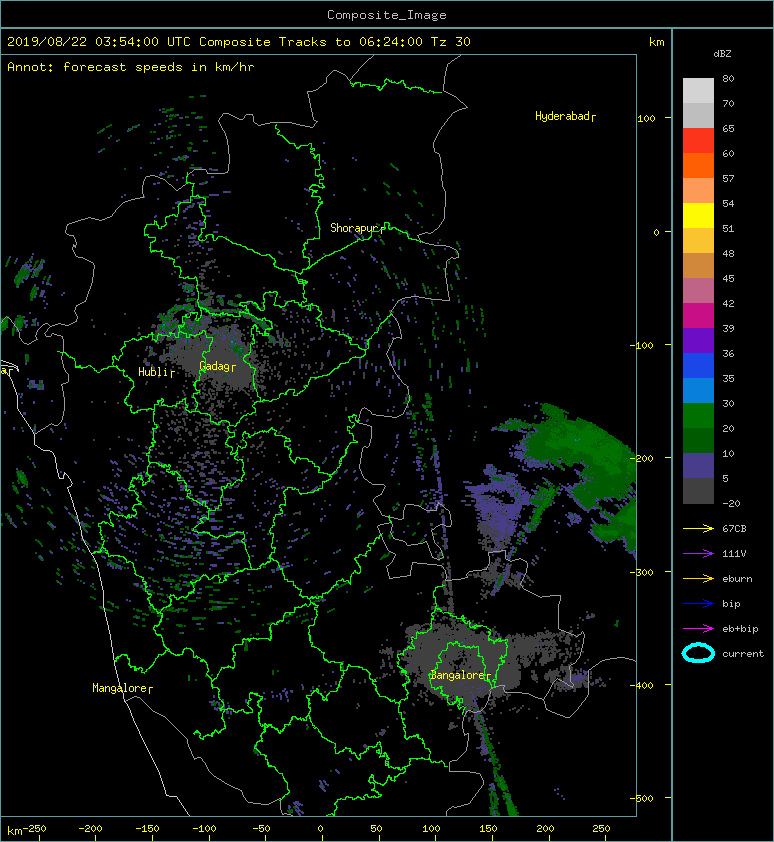
Task: Click the blue 36 dBZ color swatch
Action: pyautogui.click(x=698, y=365)
